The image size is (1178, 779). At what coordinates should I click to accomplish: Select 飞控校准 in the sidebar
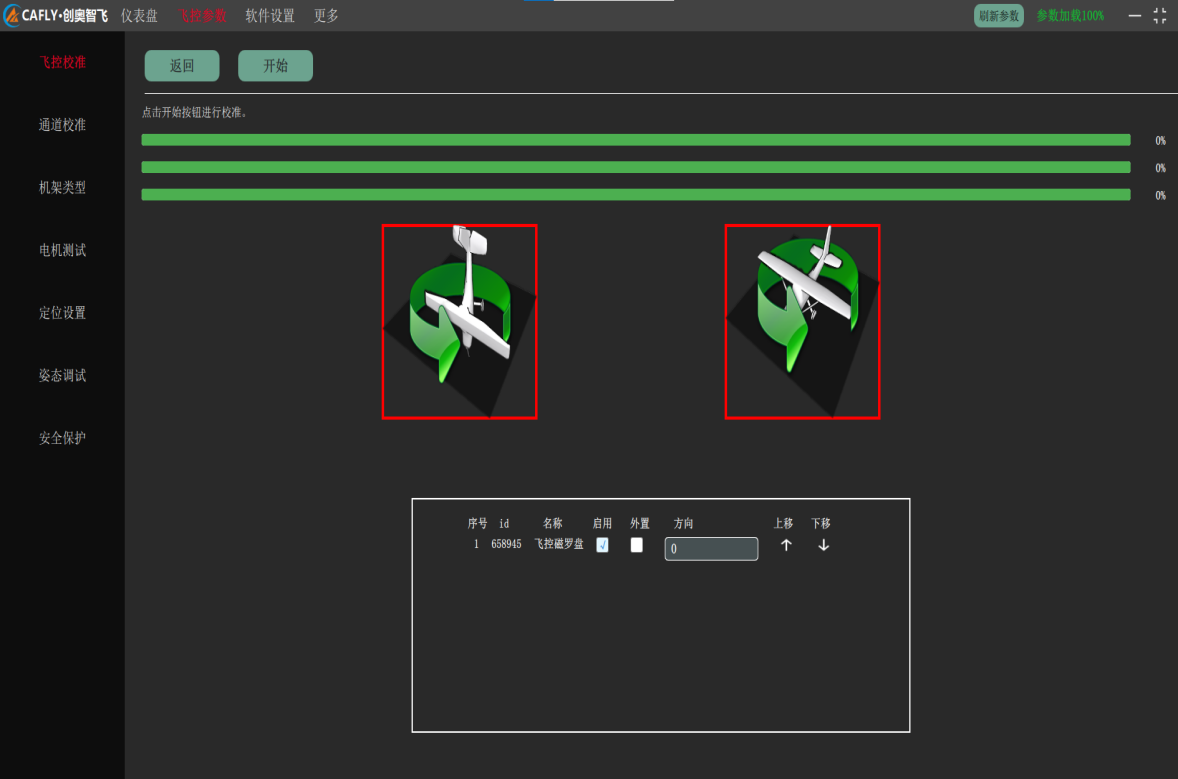point(62,62)
